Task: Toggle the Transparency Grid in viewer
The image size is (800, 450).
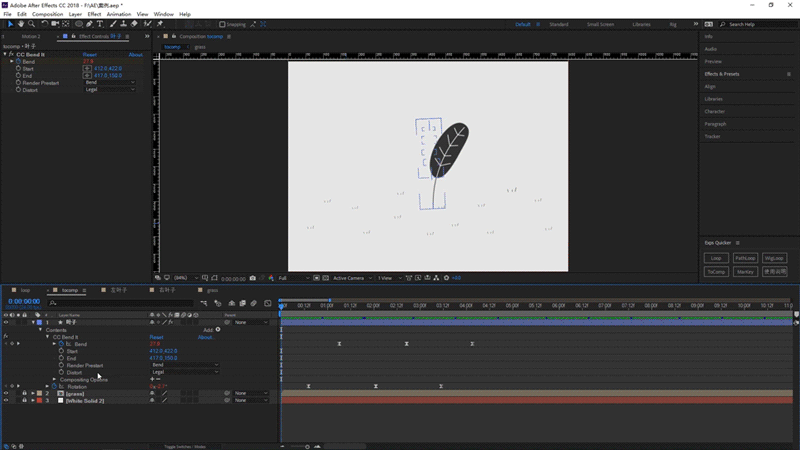Action: click(x=326, y=278)
